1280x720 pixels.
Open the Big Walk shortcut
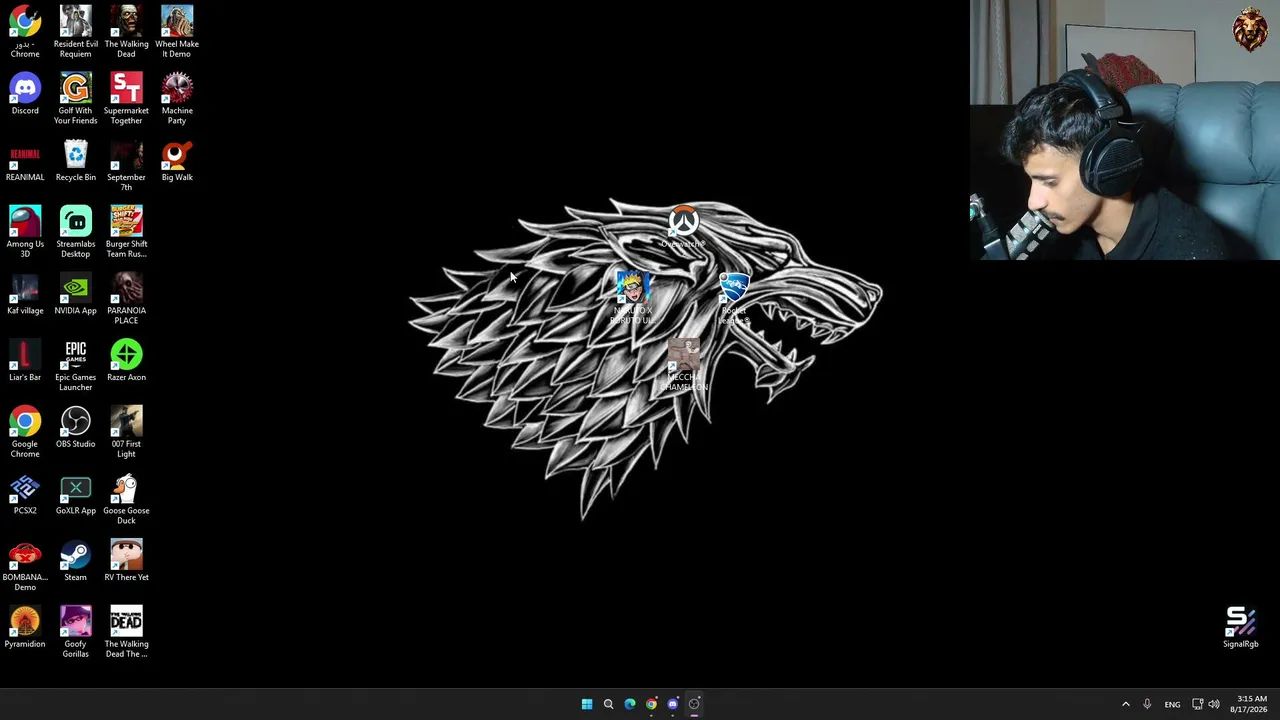tap(177, 161)
